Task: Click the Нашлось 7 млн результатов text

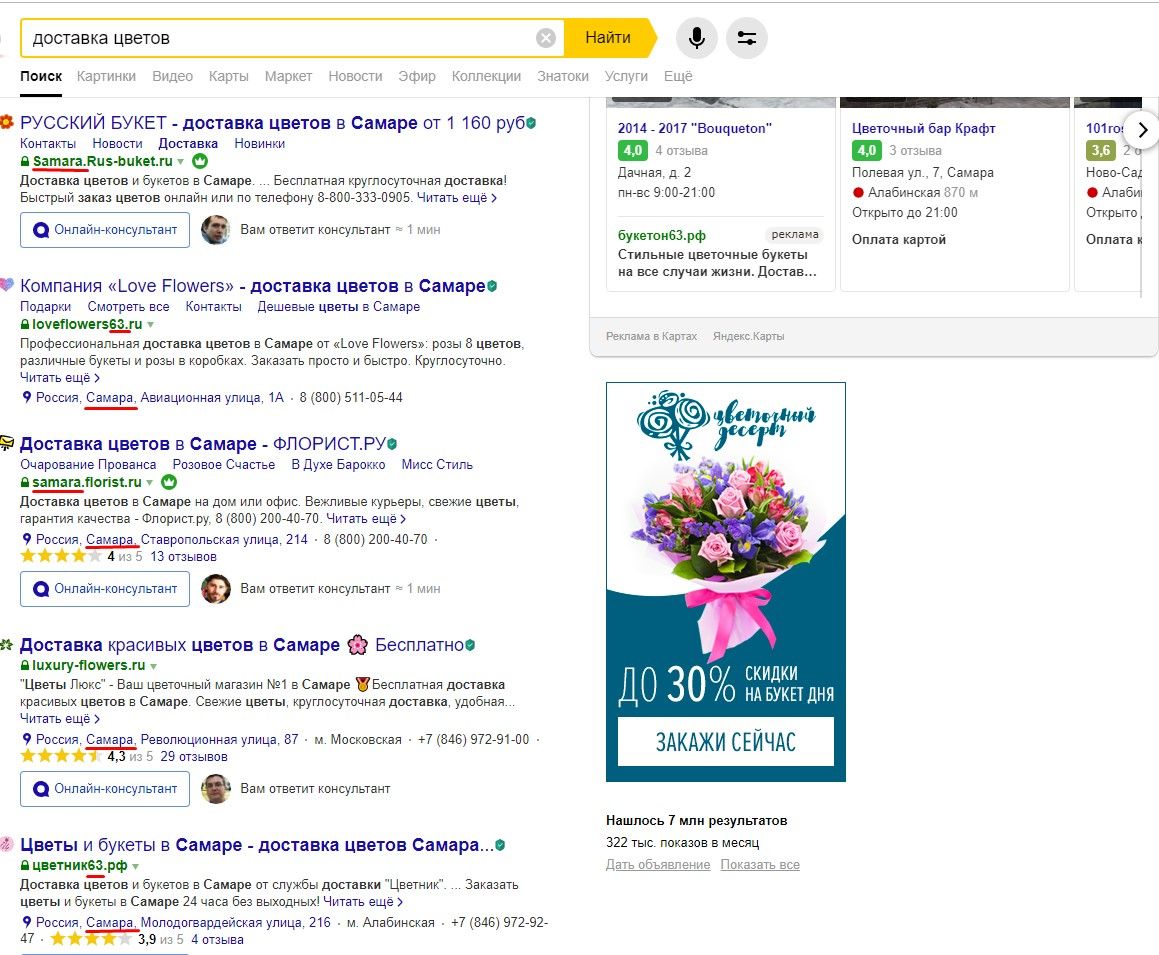Action: (696, 820)
